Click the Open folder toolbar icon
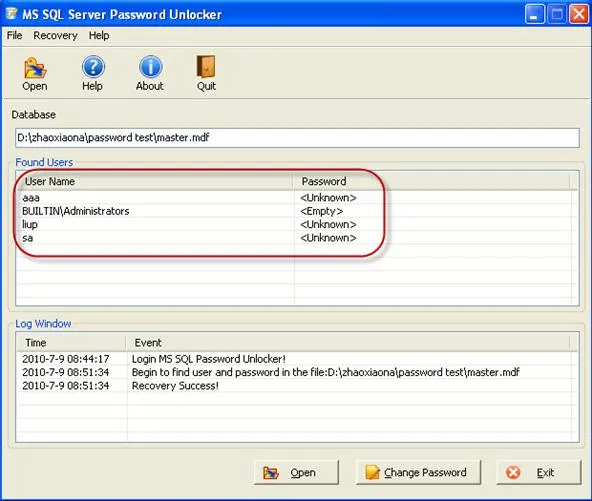Viewport: 592px width, 501px height. pos(35,68)
